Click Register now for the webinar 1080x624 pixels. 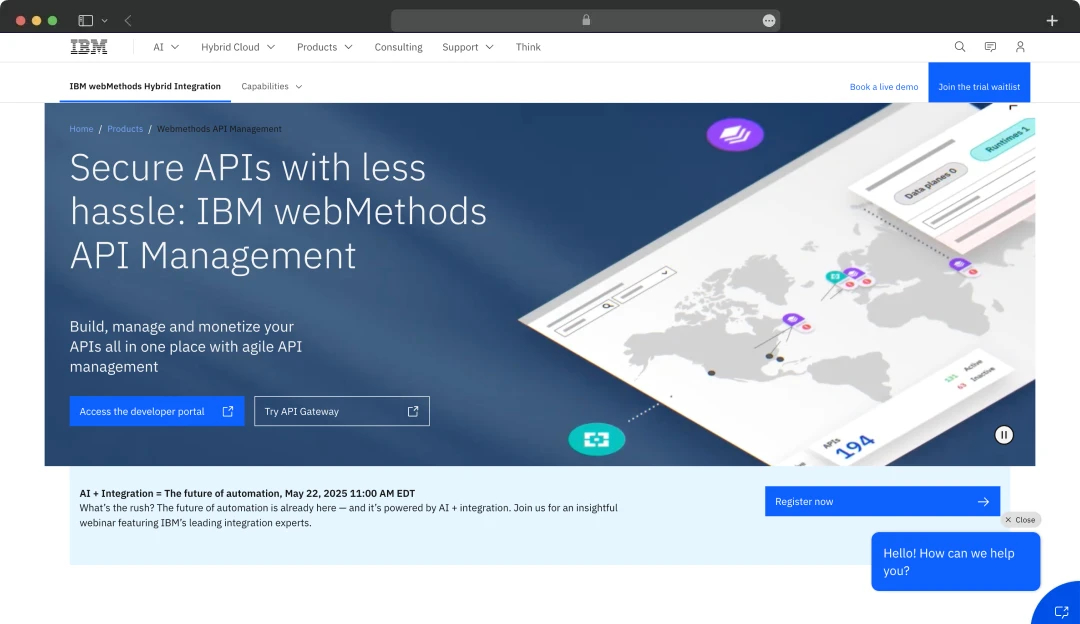(x=882, y=501)
